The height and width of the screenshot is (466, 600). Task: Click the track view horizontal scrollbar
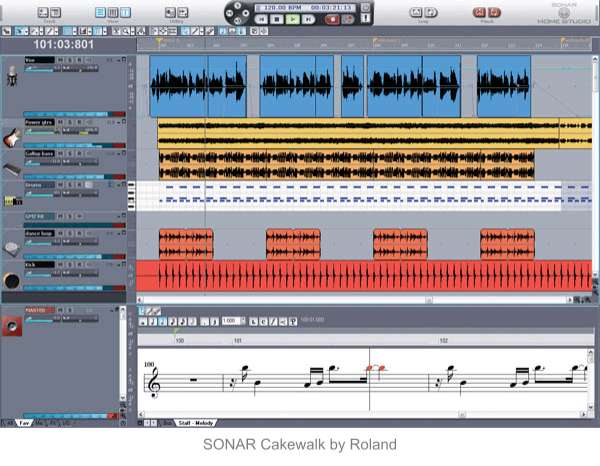pos(356,300)
